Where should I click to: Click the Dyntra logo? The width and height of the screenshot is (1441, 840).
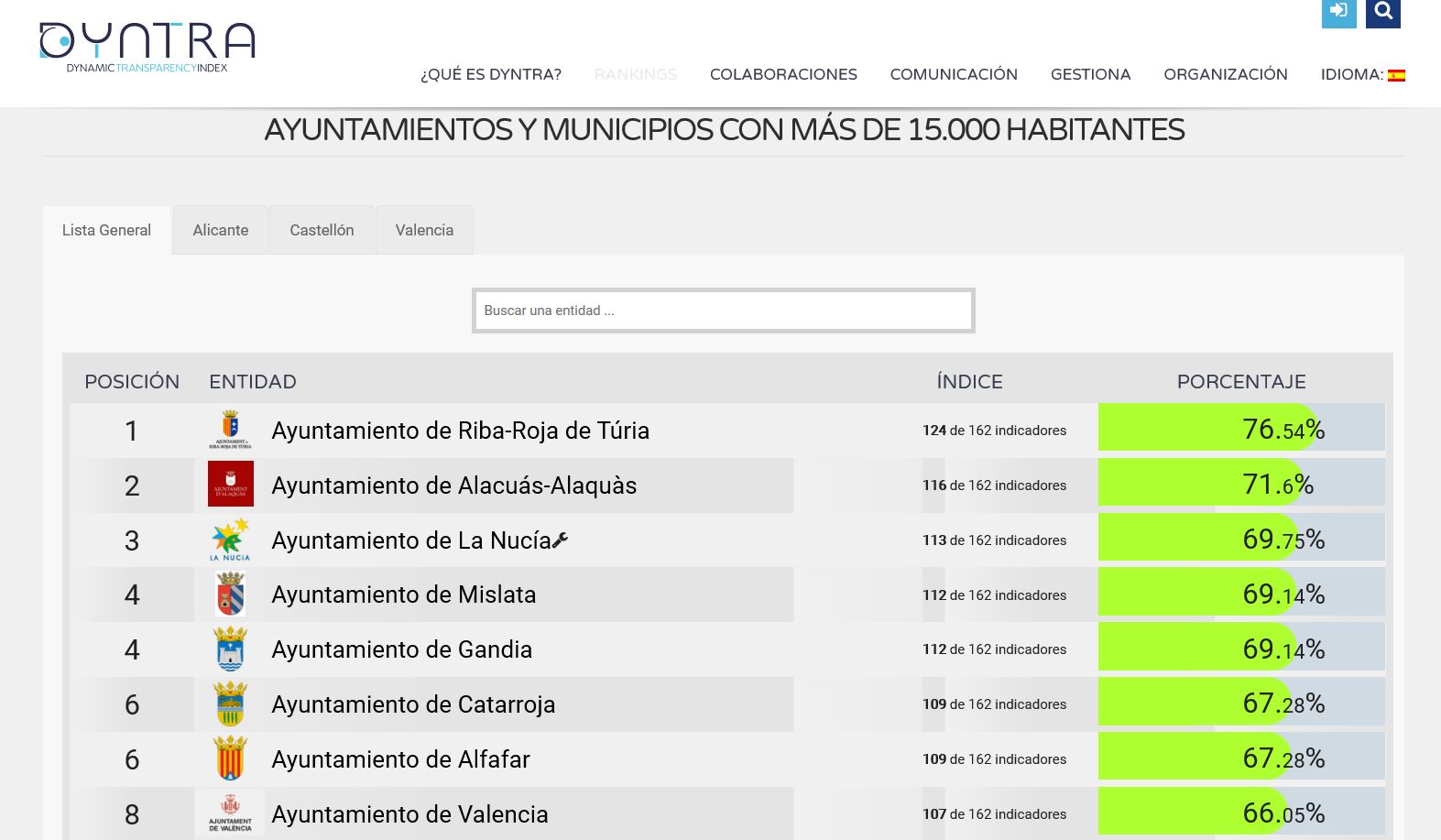[147, 48]
